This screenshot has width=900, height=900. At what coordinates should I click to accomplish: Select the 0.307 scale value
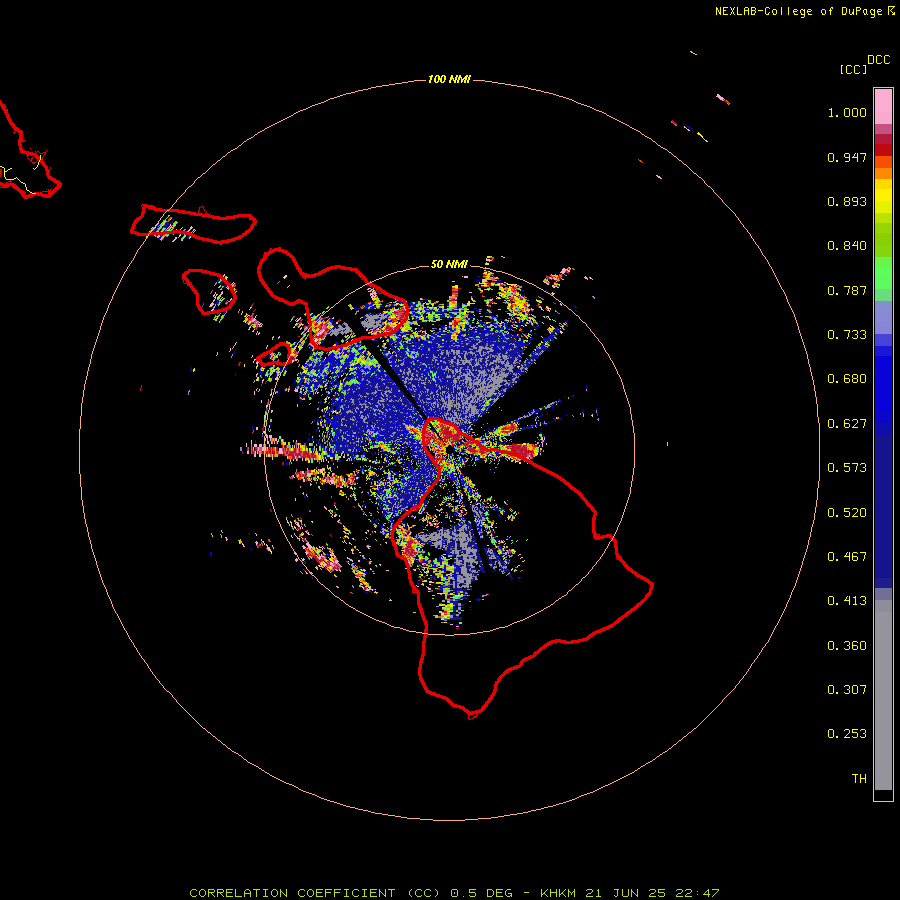847,690
